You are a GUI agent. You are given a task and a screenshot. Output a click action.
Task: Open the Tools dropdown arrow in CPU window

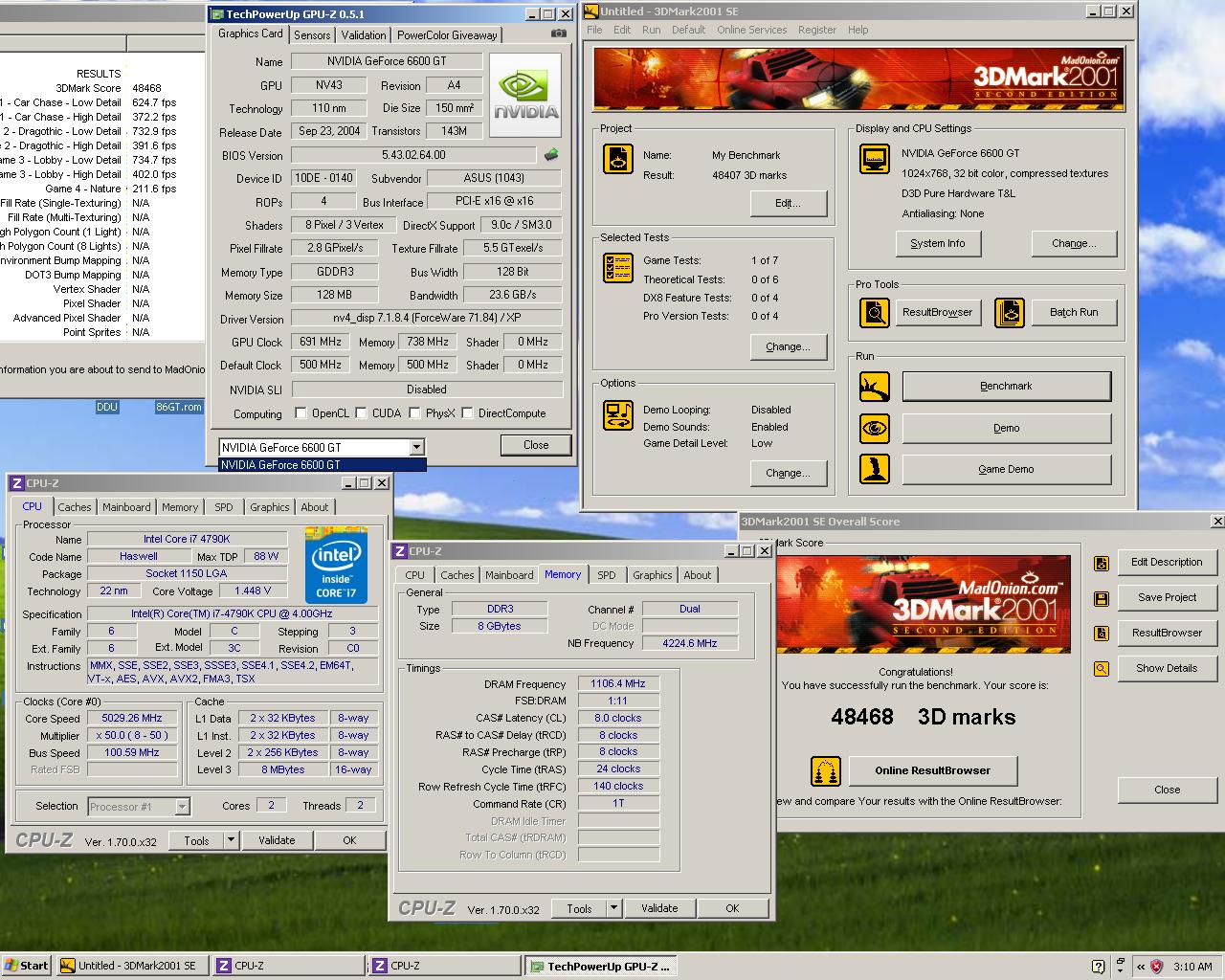click(231, 840)
